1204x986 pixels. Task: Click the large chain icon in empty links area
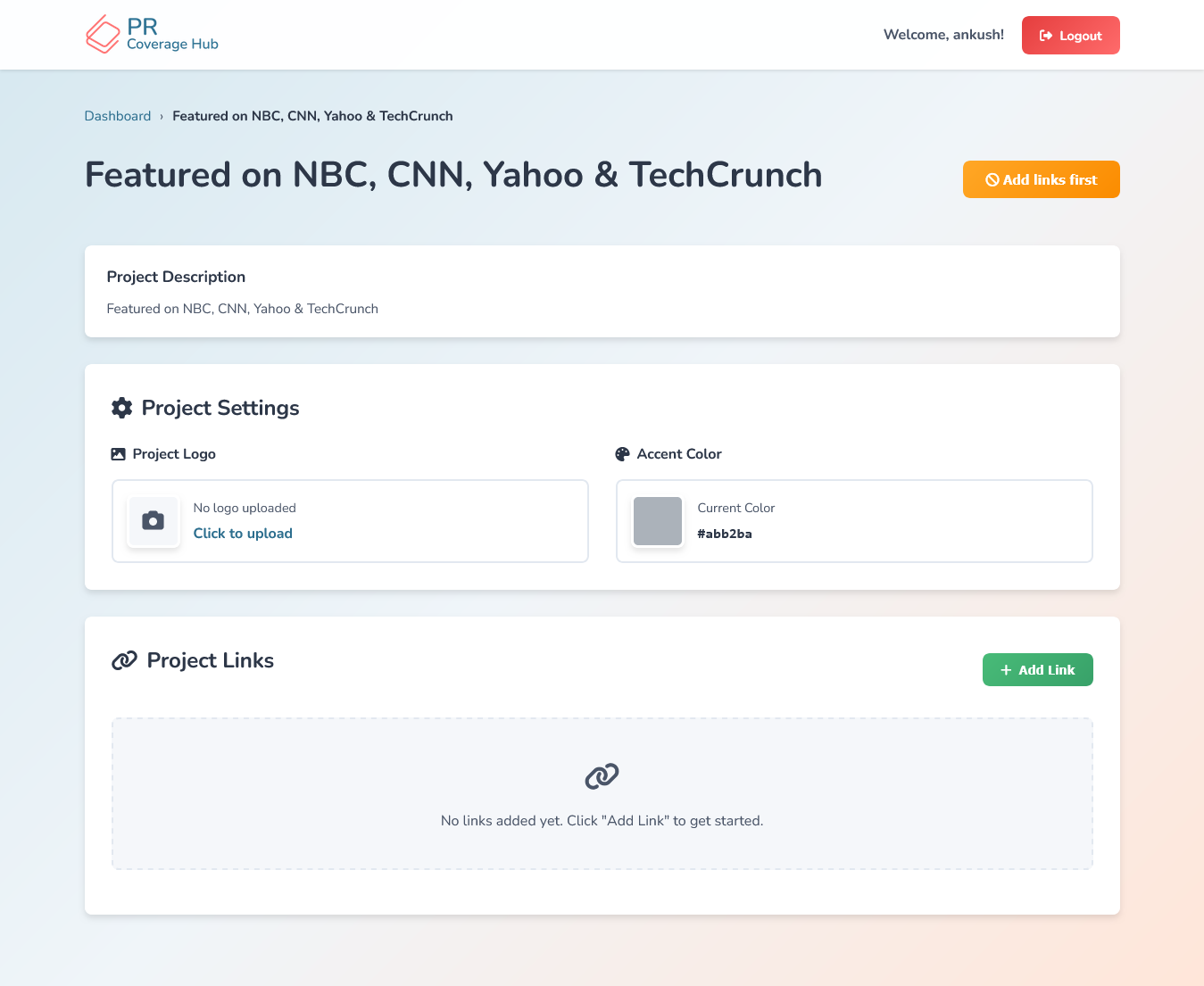(x=602, y=776)
